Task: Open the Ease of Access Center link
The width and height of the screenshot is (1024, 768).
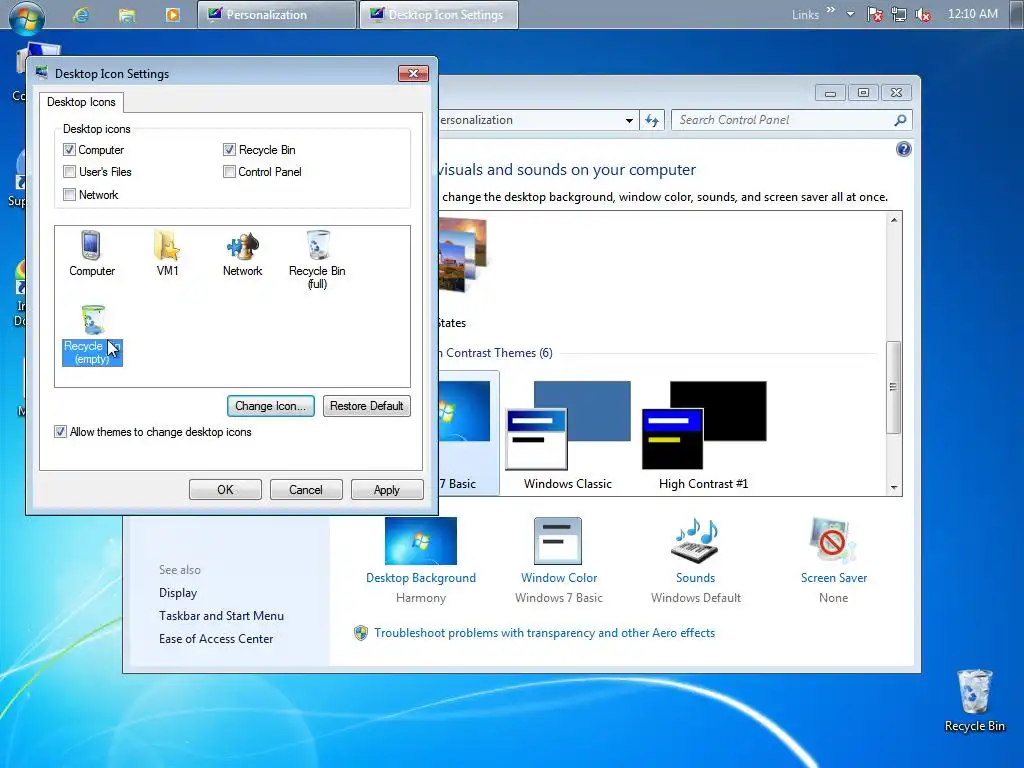Action: point(216,639)
